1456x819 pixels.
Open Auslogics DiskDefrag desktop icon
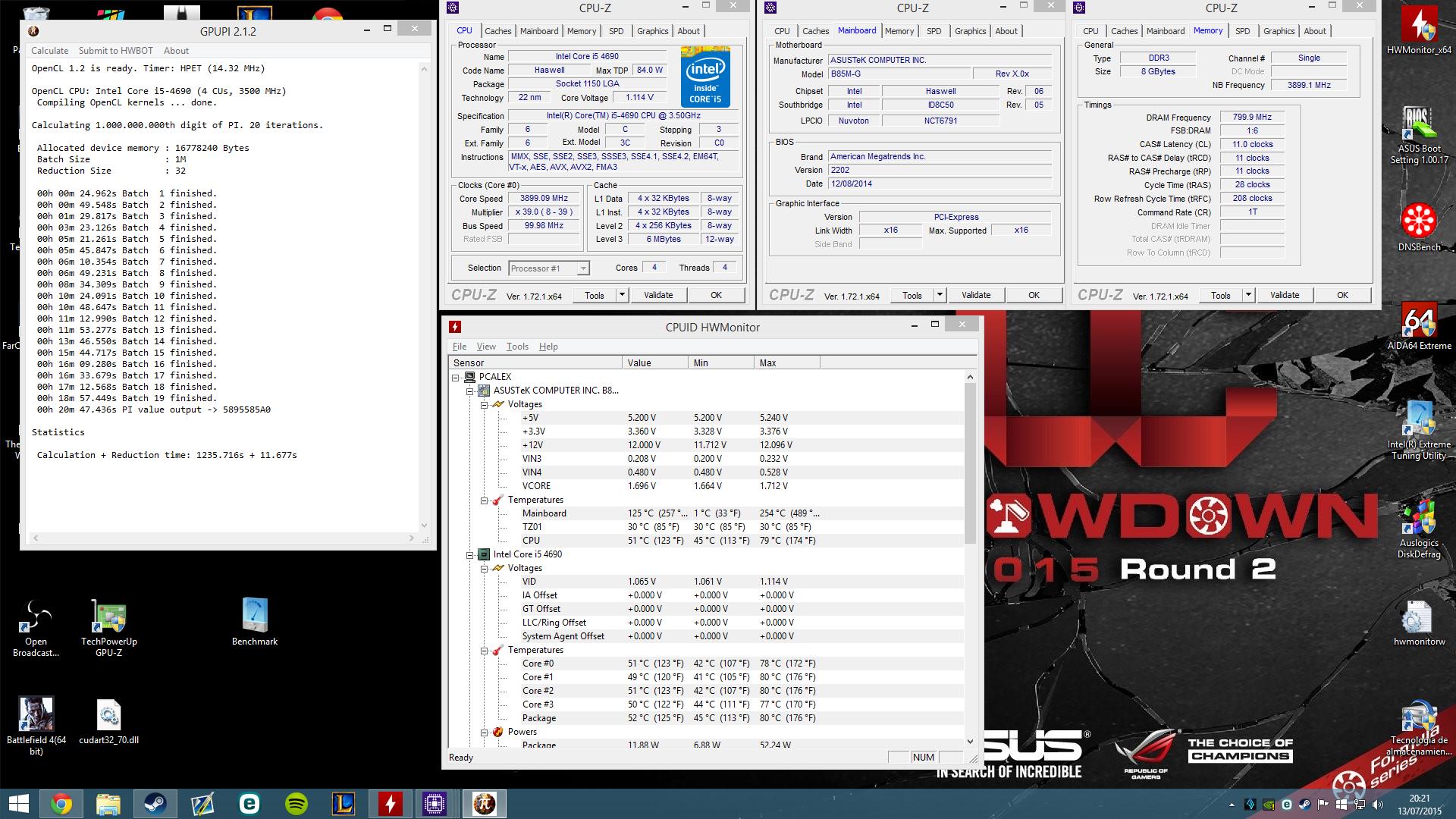[x=1418, y=529]
